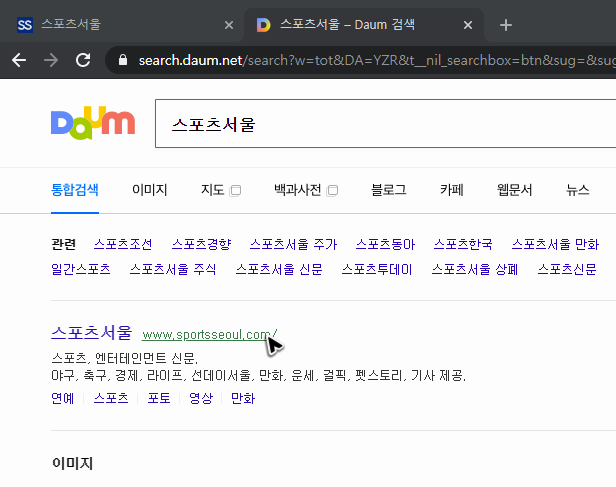Open the 지도 search tab
Image resolution: width=616 pixels, height=487 pixels.
click(x=213, y=190)
